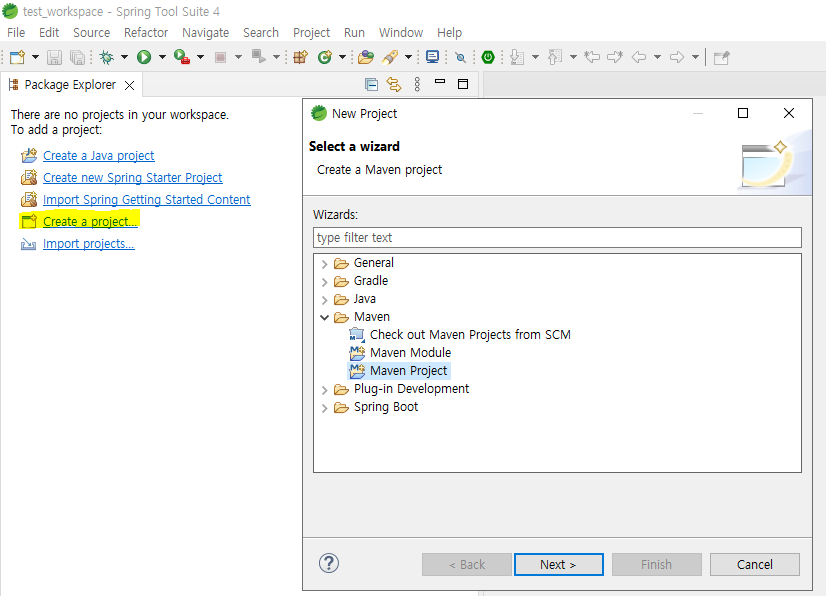Click the Import projects... link
This screenshot has width=826, height=596.
click(88, 244)
